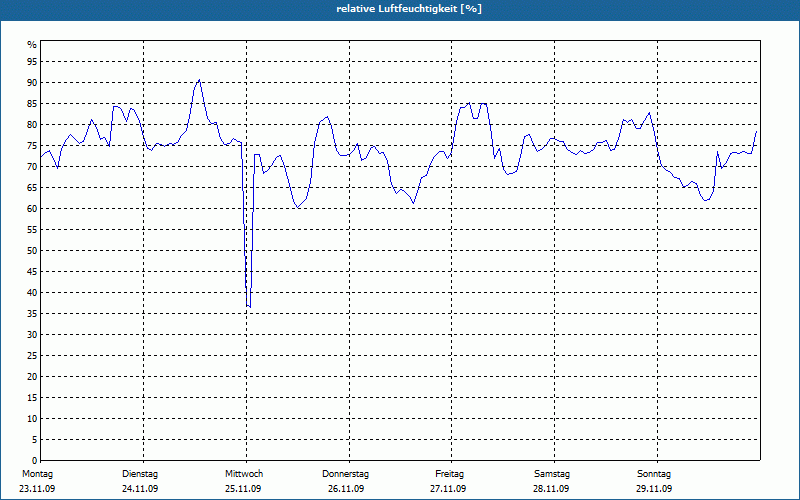Click the '35' y-axis value
The height and width of the screenshot is (500, 800).
[x=32, y=314]
